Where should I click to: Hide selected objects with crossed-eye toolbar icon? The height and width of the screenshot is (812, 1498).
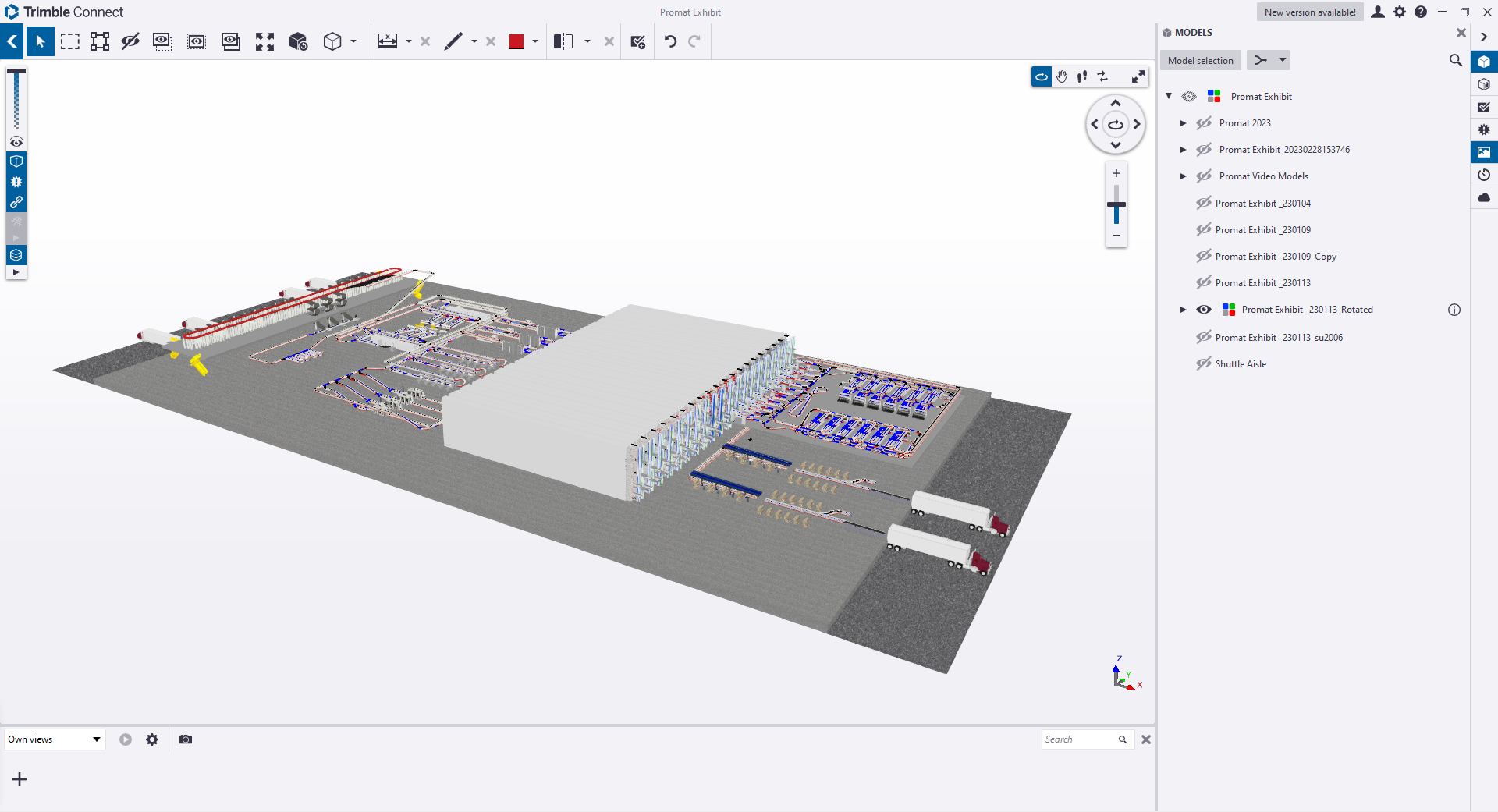pos(130,41)
